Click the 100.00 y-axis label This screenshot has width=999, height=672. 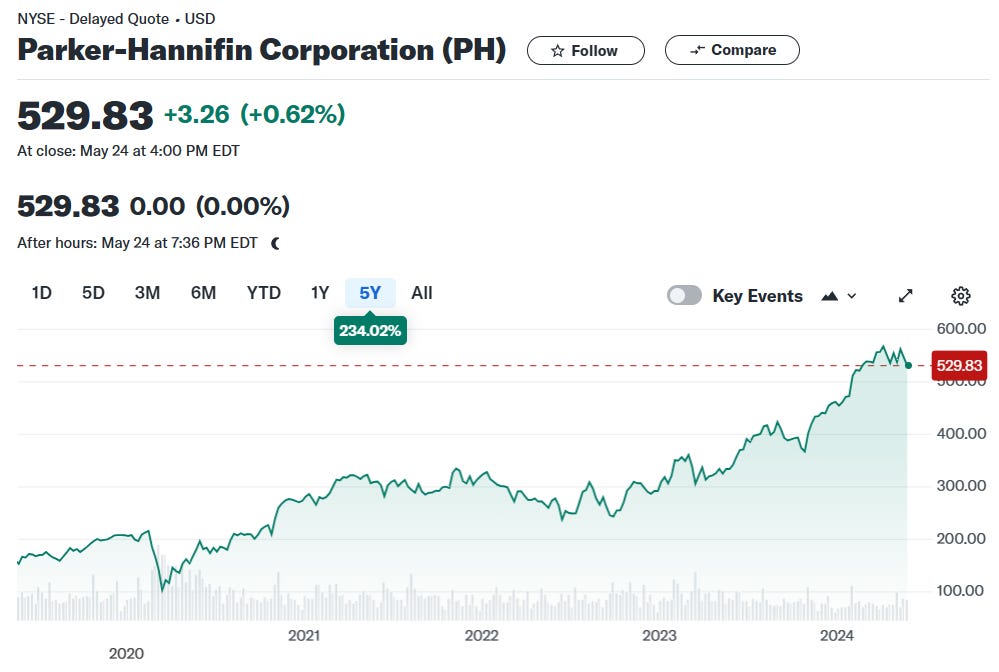point(961,591)
